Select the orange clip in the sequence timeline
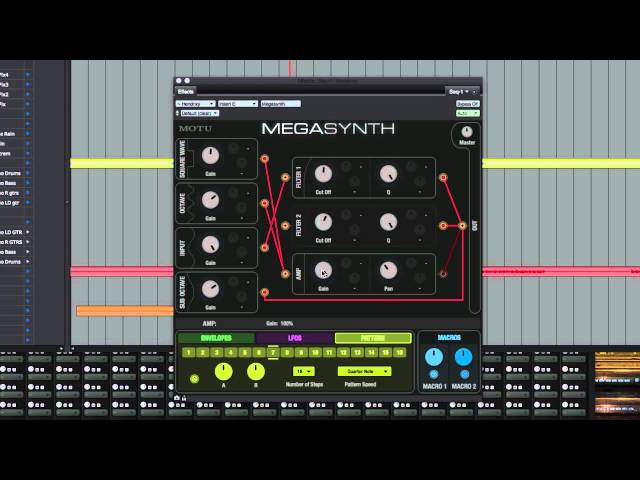Screen dimensions: 640x480 125,311
